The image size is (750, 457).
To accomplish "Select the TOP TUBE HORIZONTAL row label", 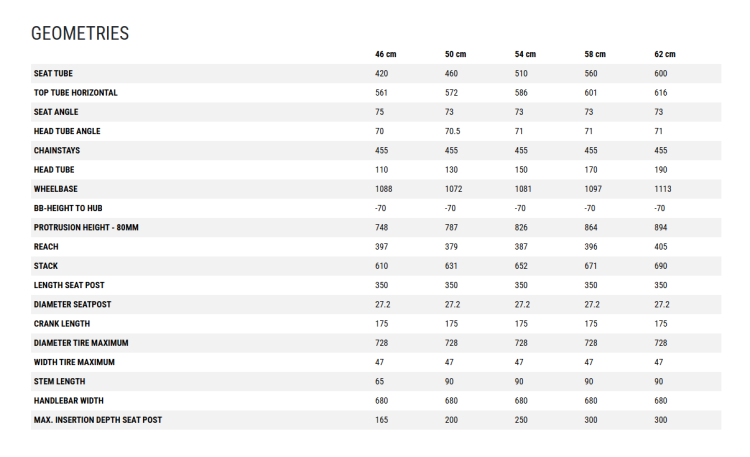I will [76, 92].
